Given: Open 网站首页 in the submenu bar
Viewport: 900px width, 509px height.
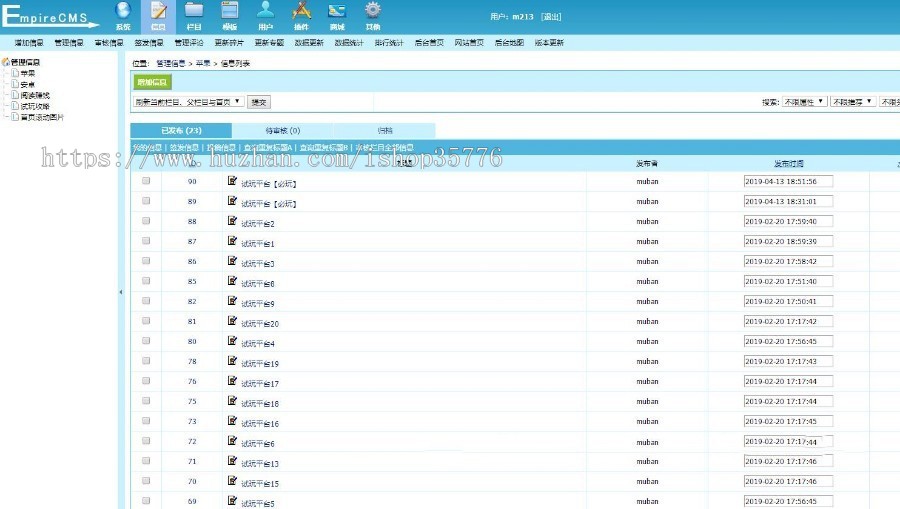Looking at the screenshot, I should click(x=469, y=42).
